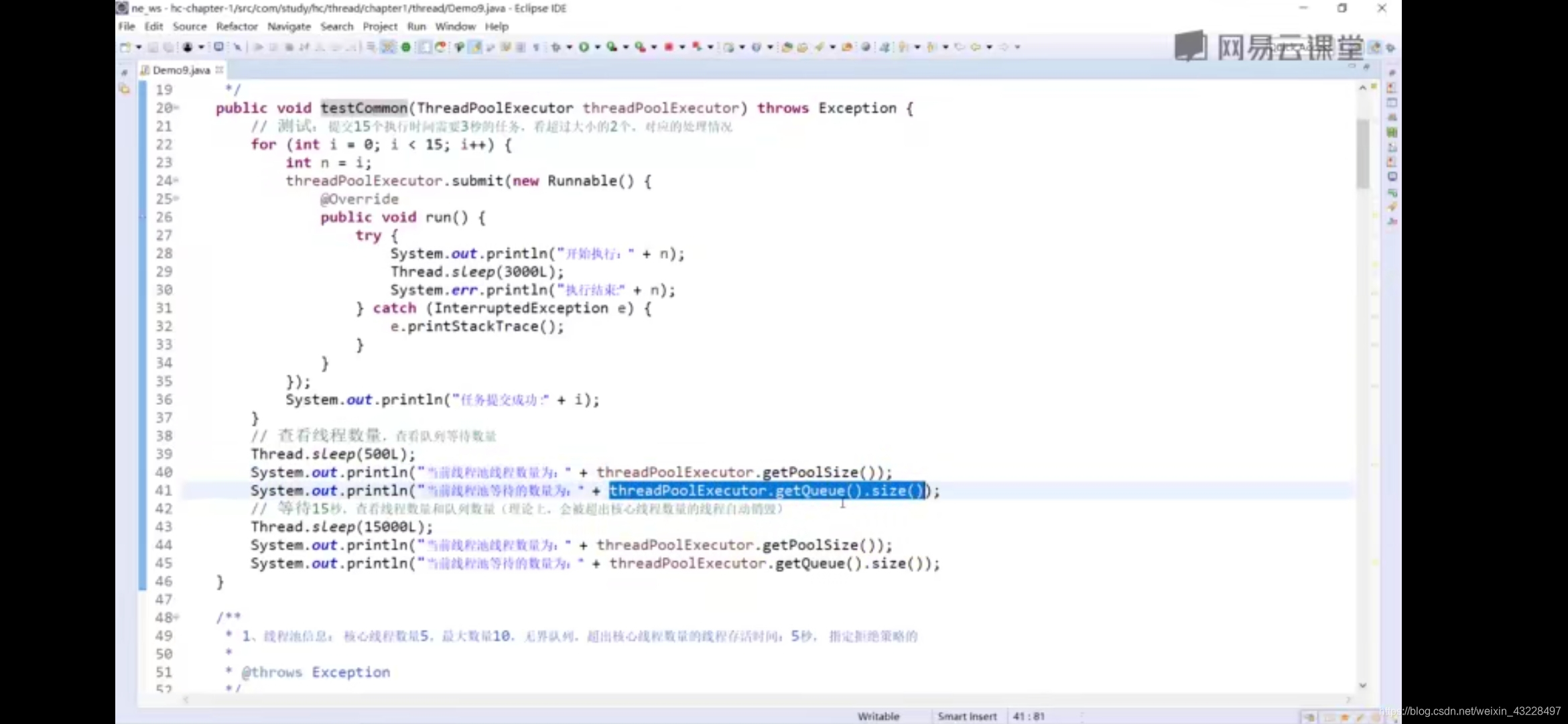Collapse the Runnable block at line 24
The image size is (1568, 724).
point(176,180)
